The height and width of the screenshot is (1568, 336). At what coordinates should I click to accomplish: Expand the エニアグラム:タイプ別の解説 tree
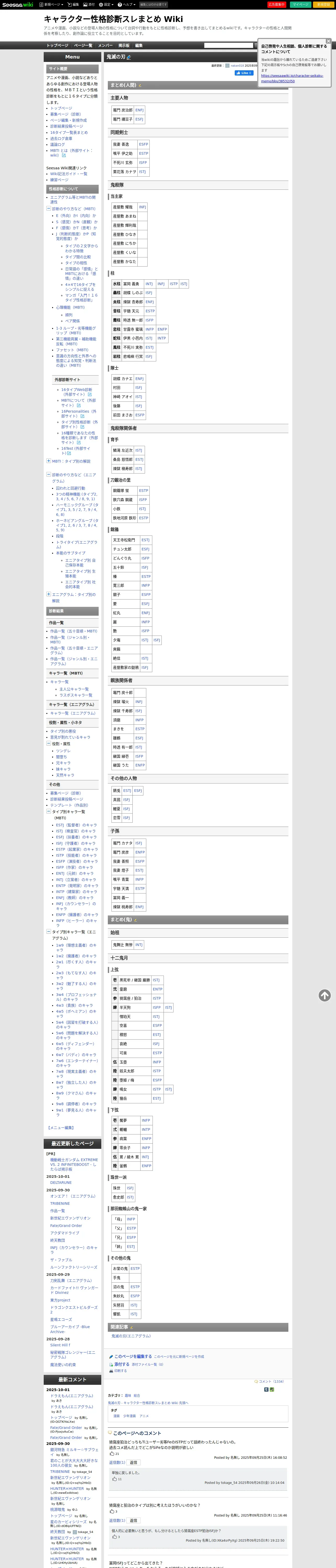[x=48, y=594]
